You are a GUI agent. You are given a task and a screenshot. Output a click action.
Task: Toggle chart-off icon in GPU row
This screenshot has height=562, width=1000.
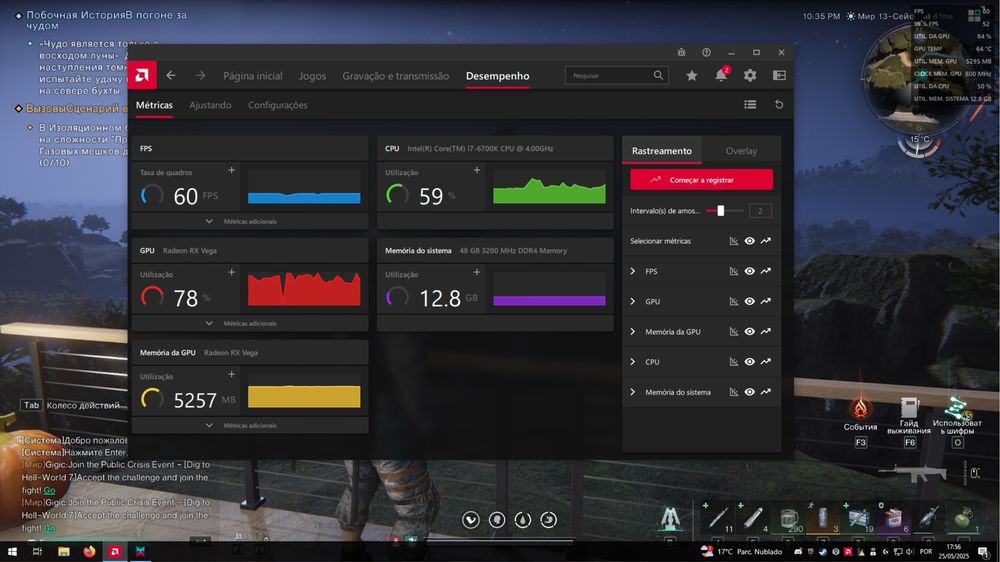point(733,301)
